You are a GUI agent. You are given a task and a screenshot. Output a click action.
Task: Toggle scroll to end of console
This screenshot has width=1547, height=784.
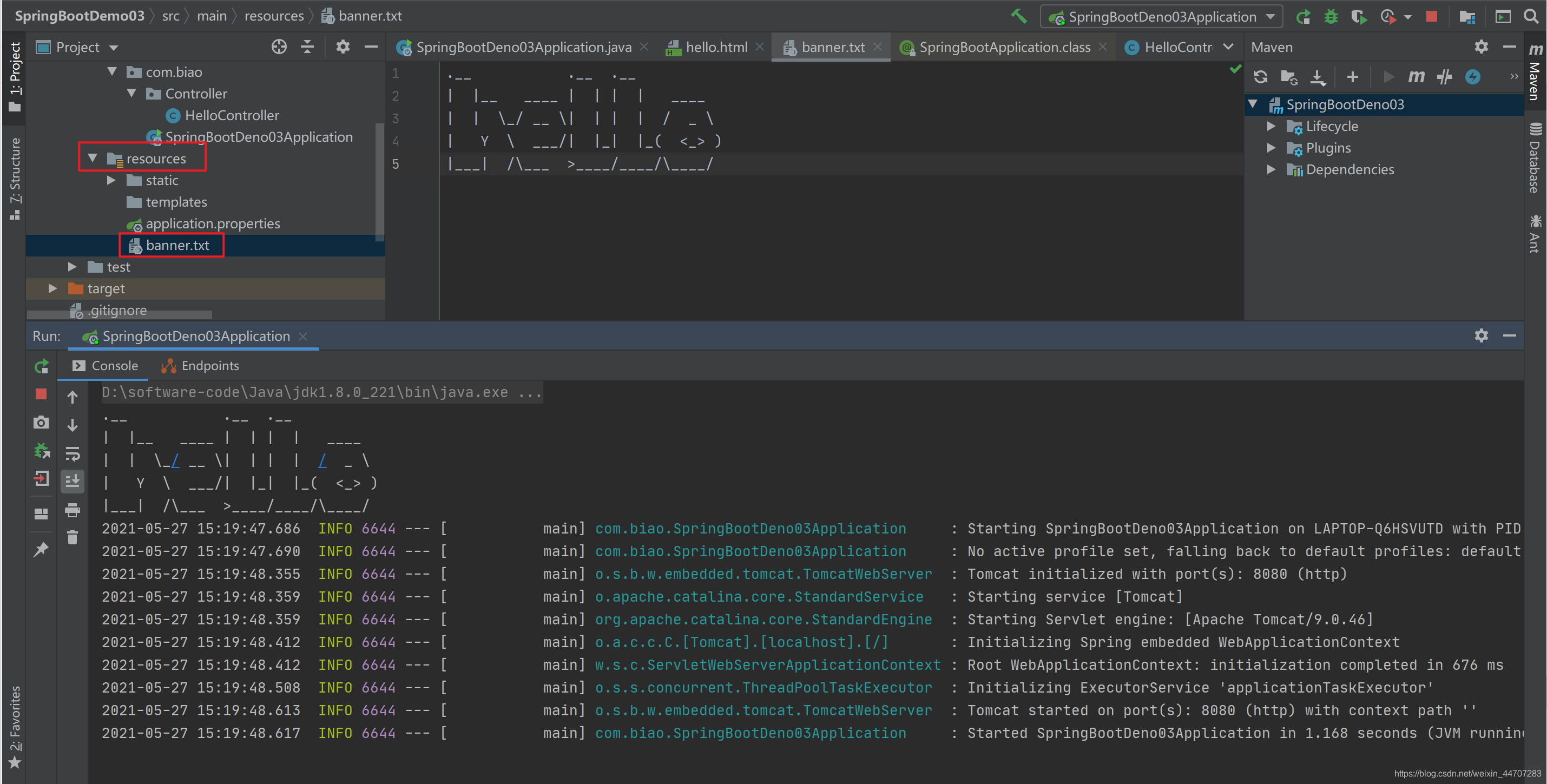[x=72, y=481]
